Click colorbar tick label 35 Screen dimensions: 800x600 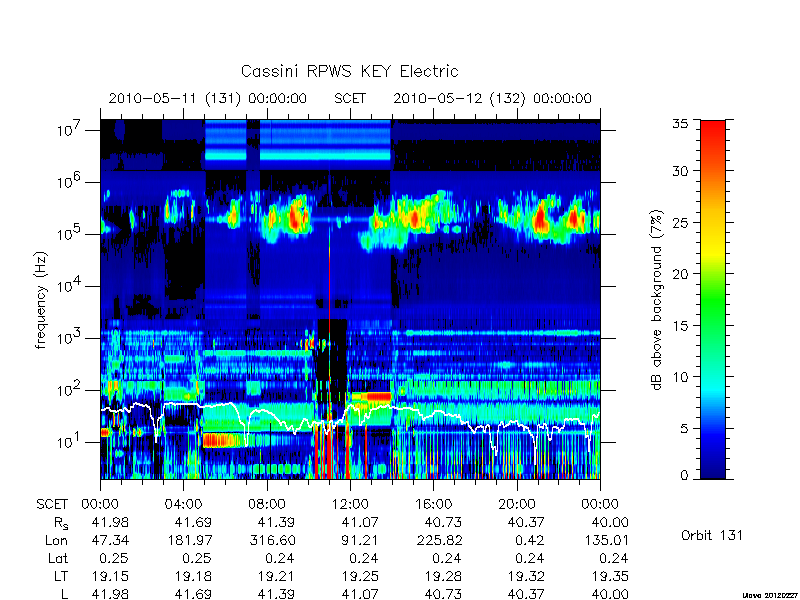click(679, 124)
